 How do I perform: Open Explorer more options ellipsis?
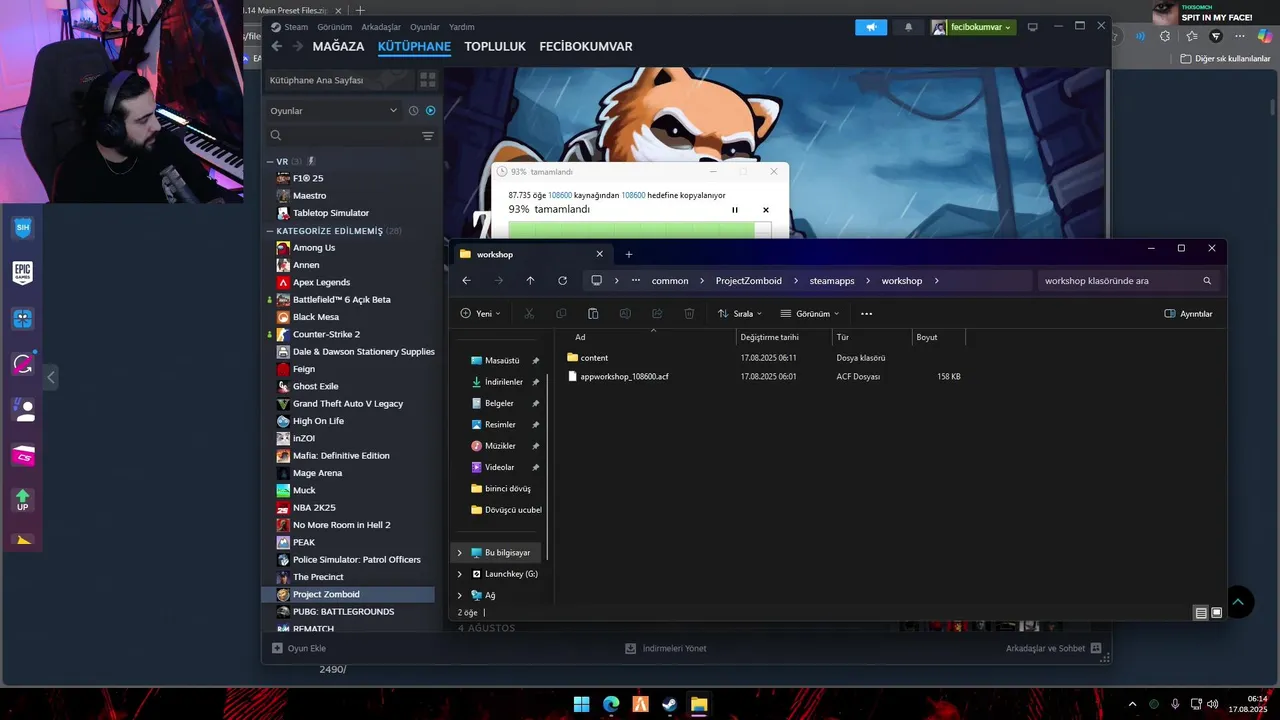[866, 314]
